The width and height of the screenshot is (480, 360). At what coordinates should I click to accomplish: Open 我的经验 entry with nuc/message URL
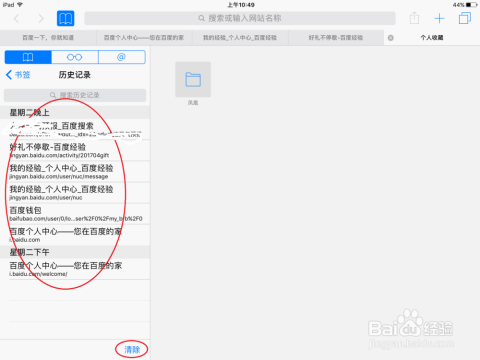(x=75, y=171)
